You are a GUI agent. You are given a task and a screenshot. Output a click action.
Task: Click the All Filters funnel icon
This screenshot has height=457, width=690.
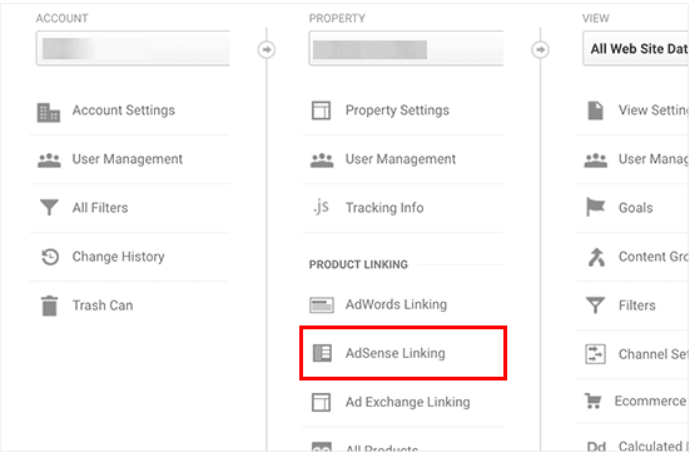tap(49, 207)
